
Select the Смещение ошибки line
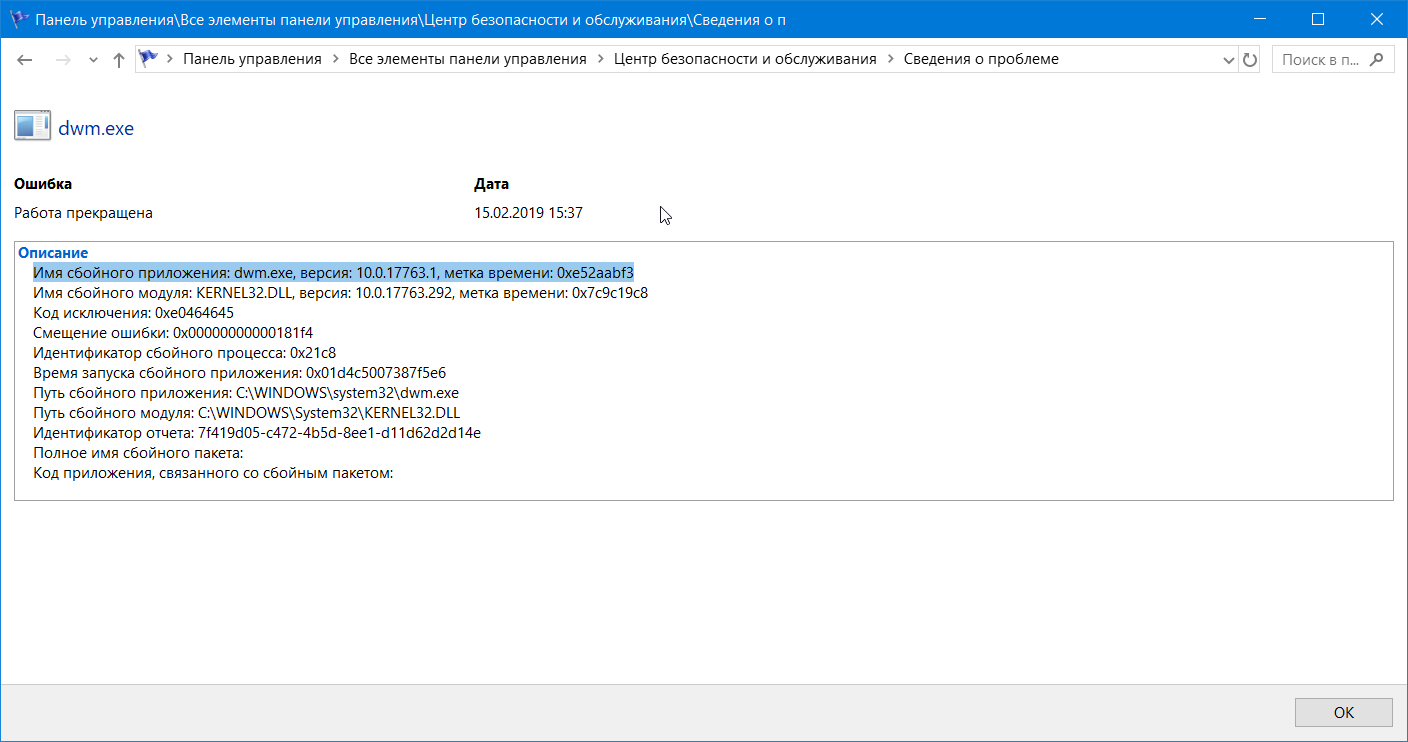[173, 333]
